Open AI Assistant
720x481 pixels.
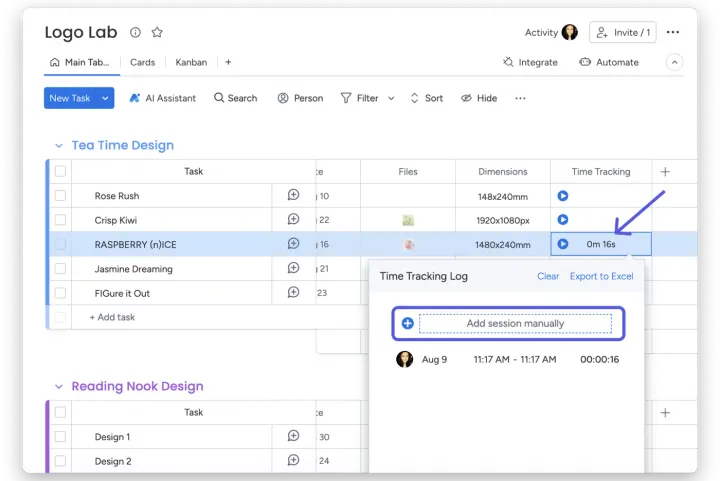click(163, 98)
